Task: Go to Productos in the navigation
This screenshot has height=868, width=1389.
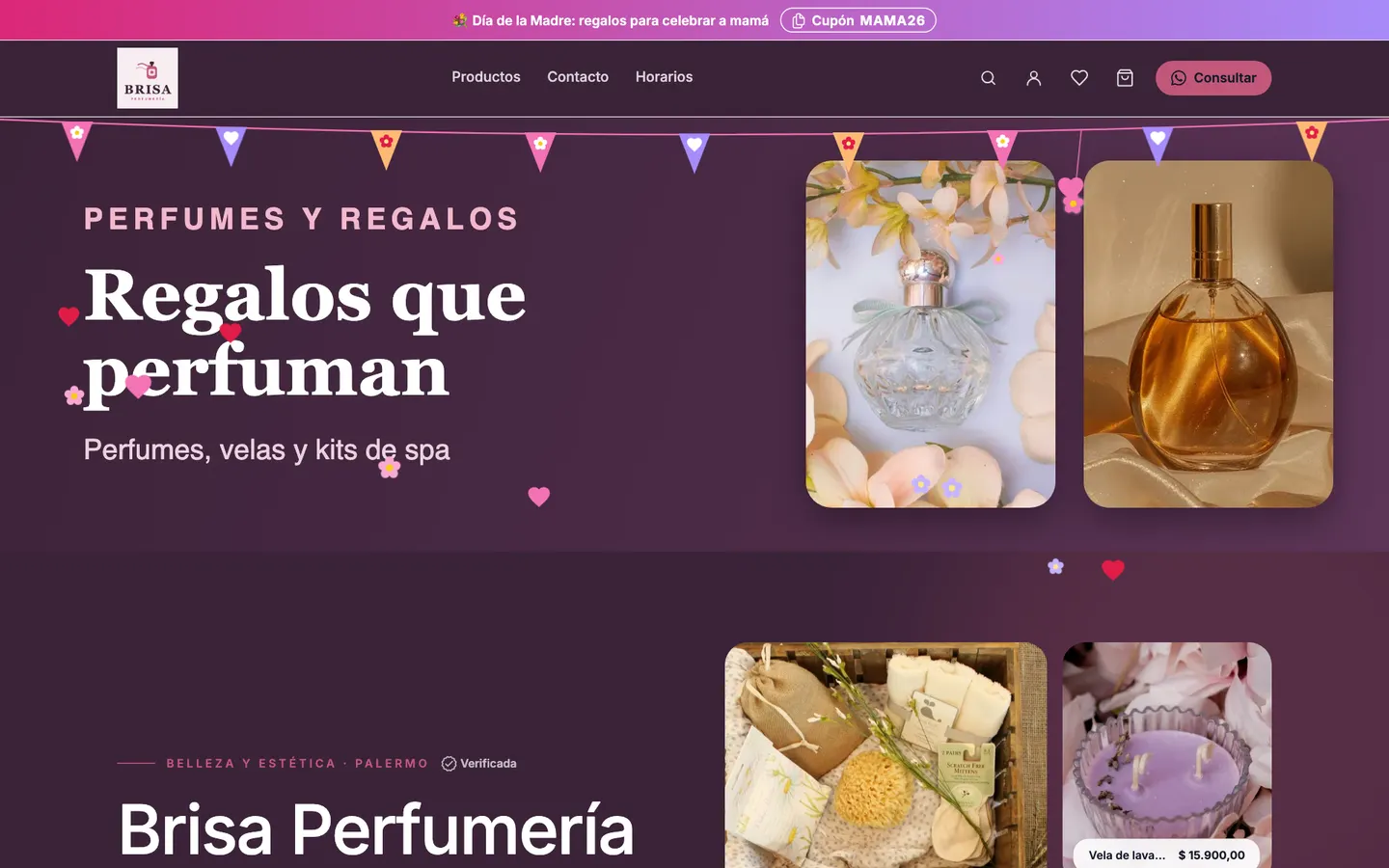Action: tap(486, 77)
